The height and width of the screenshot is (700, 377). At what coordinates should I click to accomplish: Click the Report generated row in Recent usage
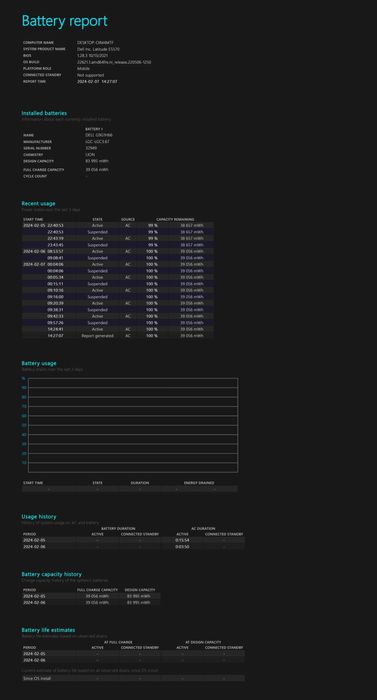(118, 335)
